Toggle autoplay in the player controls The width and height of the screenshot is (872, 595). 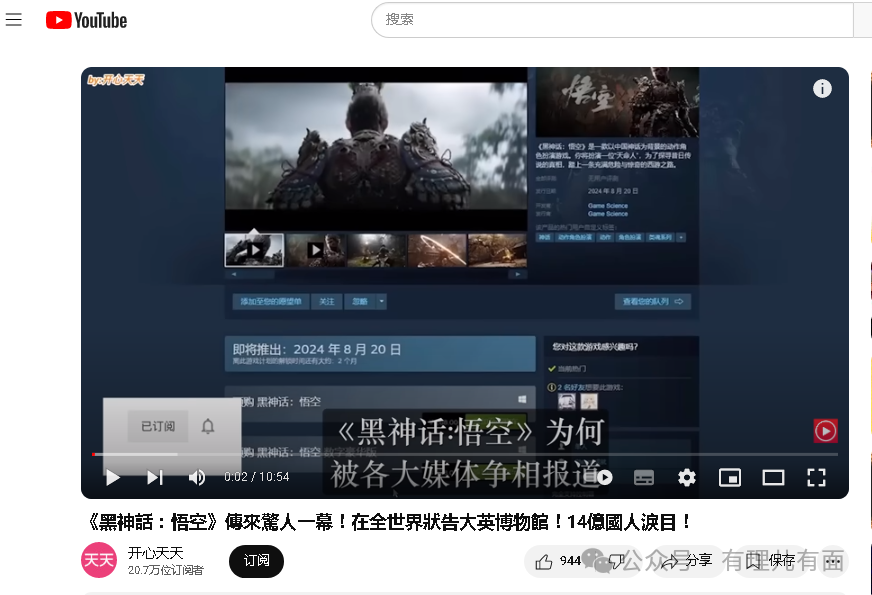point(604,478)
